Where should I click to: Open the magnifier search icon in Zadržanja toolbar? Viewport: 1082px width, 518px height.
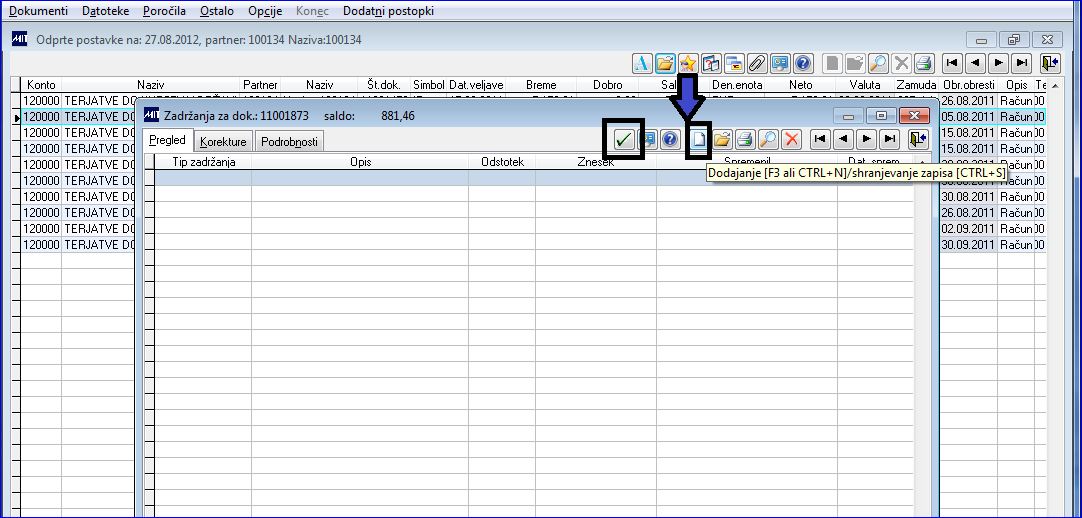[x=768, y=139]
